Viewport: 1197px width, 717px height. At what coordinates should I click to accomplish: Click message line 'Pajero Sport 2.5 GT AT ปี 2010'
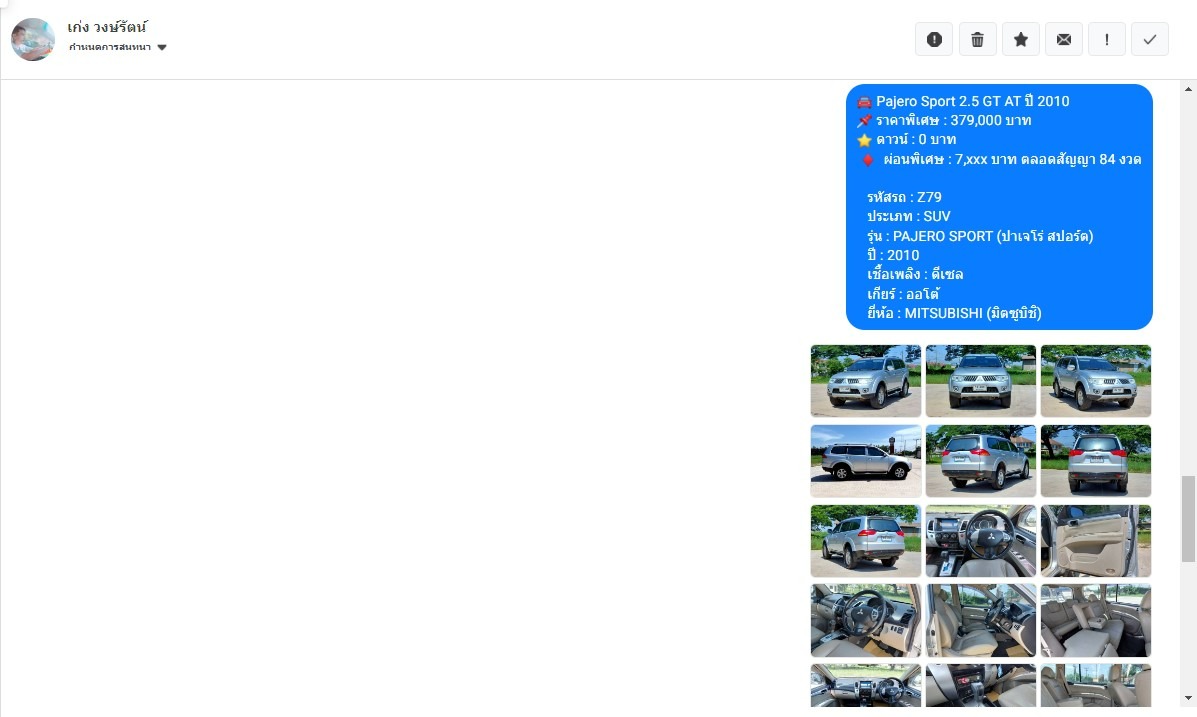tap(972, 101)
